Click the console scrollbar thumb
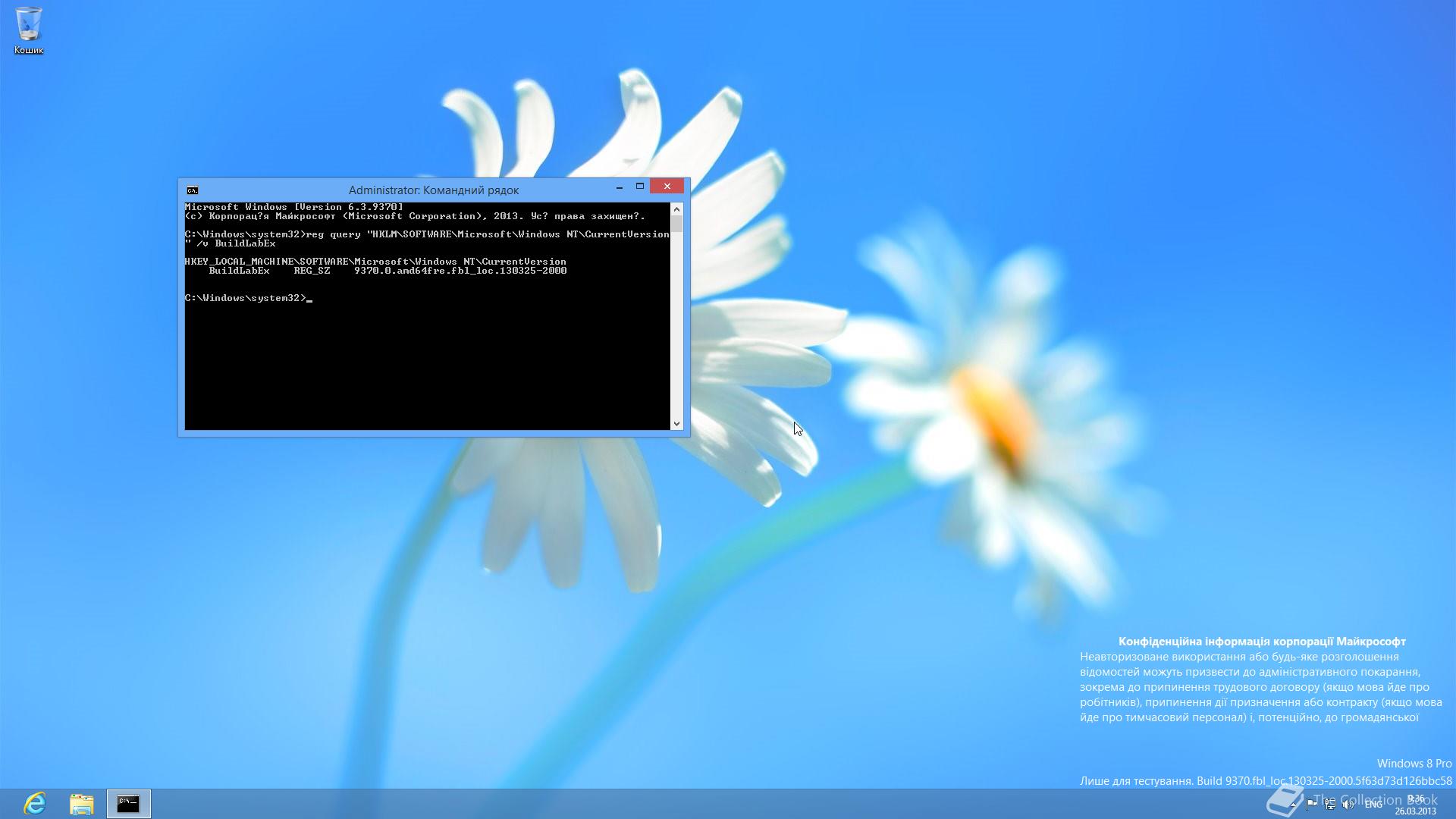Screen dimensions: 1456x819 click(x=676, y=224)
